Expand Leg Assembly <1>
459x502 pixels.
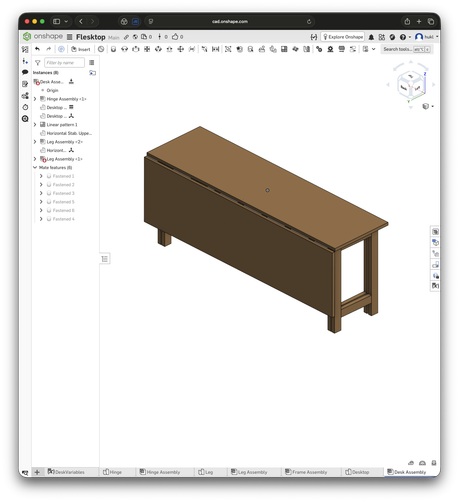tap(35, 159)
